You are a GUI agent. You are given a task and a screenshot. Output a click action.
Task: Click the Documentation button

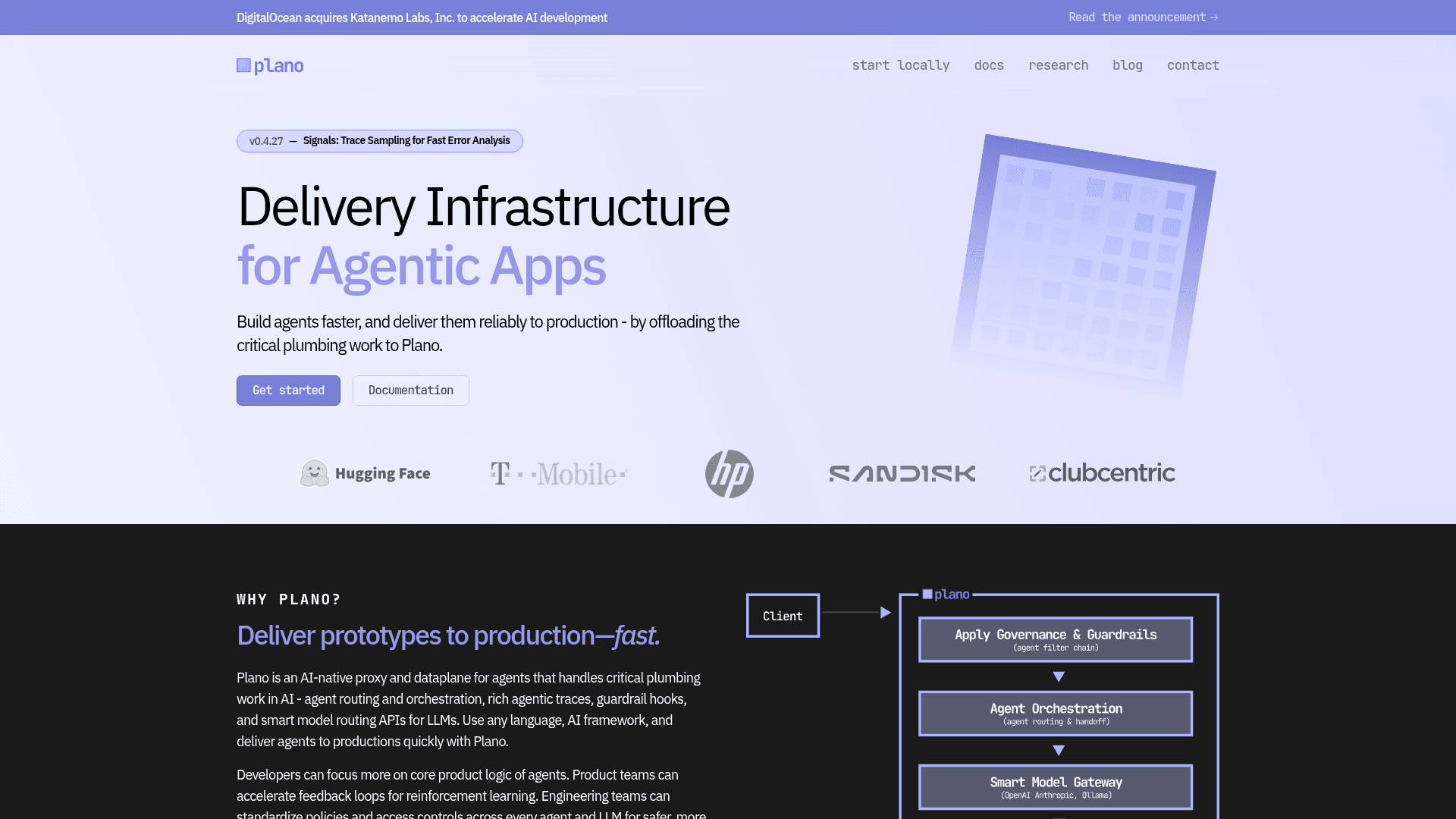(410, 391)
